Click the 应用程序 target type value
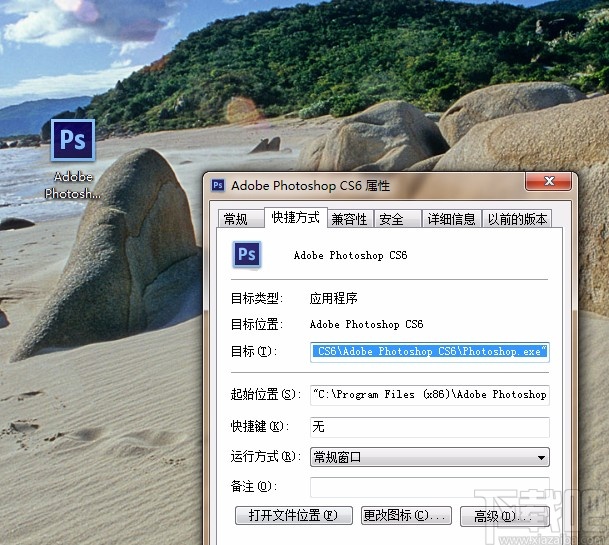This screenshot has height=545, width=609. coord(334,298)
